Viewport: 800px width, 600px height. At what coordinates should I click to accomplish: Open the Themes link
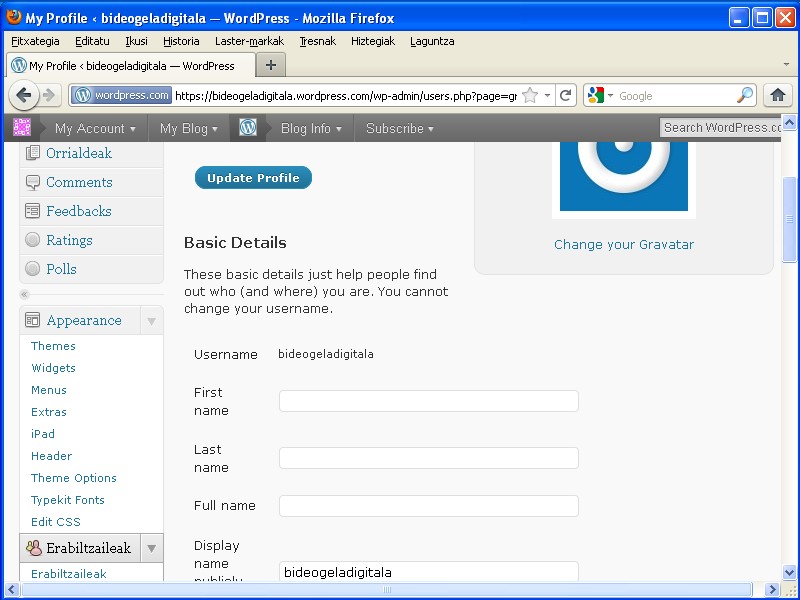(x=53, y=346)
